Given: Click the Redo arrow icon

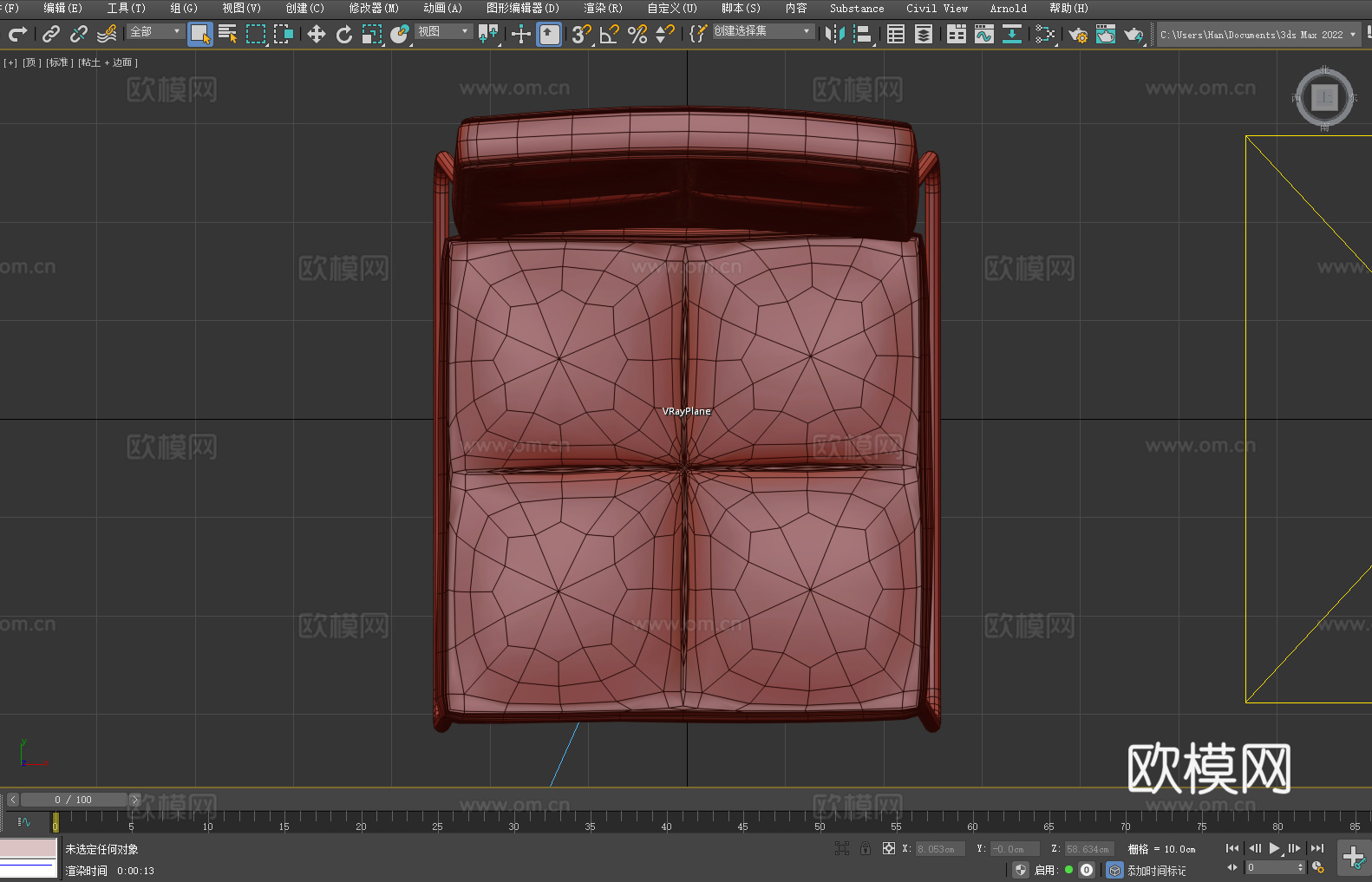Looking at the screenshot, I should pos(18,34).
